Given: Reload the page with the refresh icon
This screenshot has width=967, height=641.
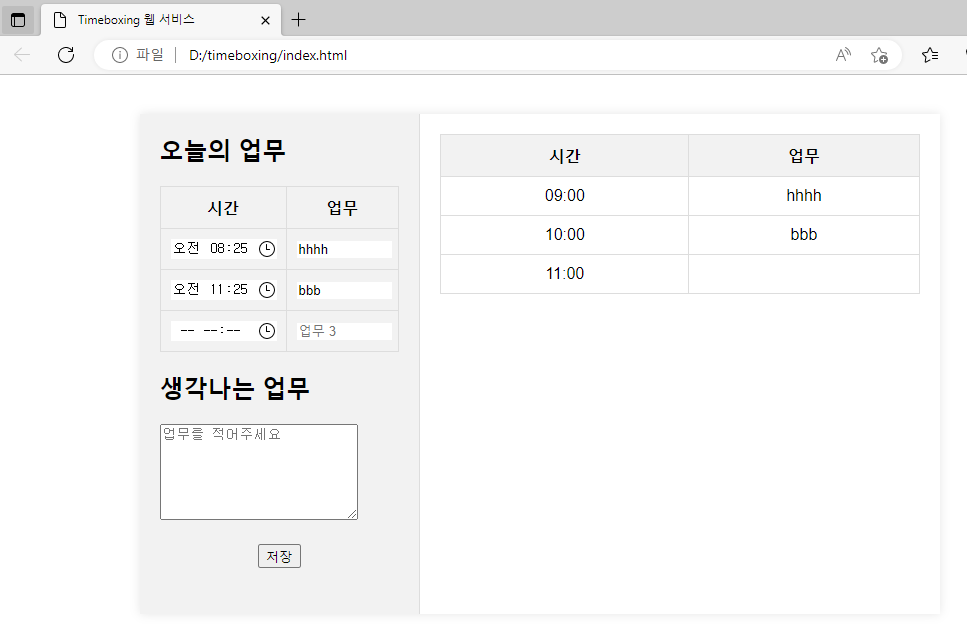Looking at the screenshot, I should (x=66, y=55).
